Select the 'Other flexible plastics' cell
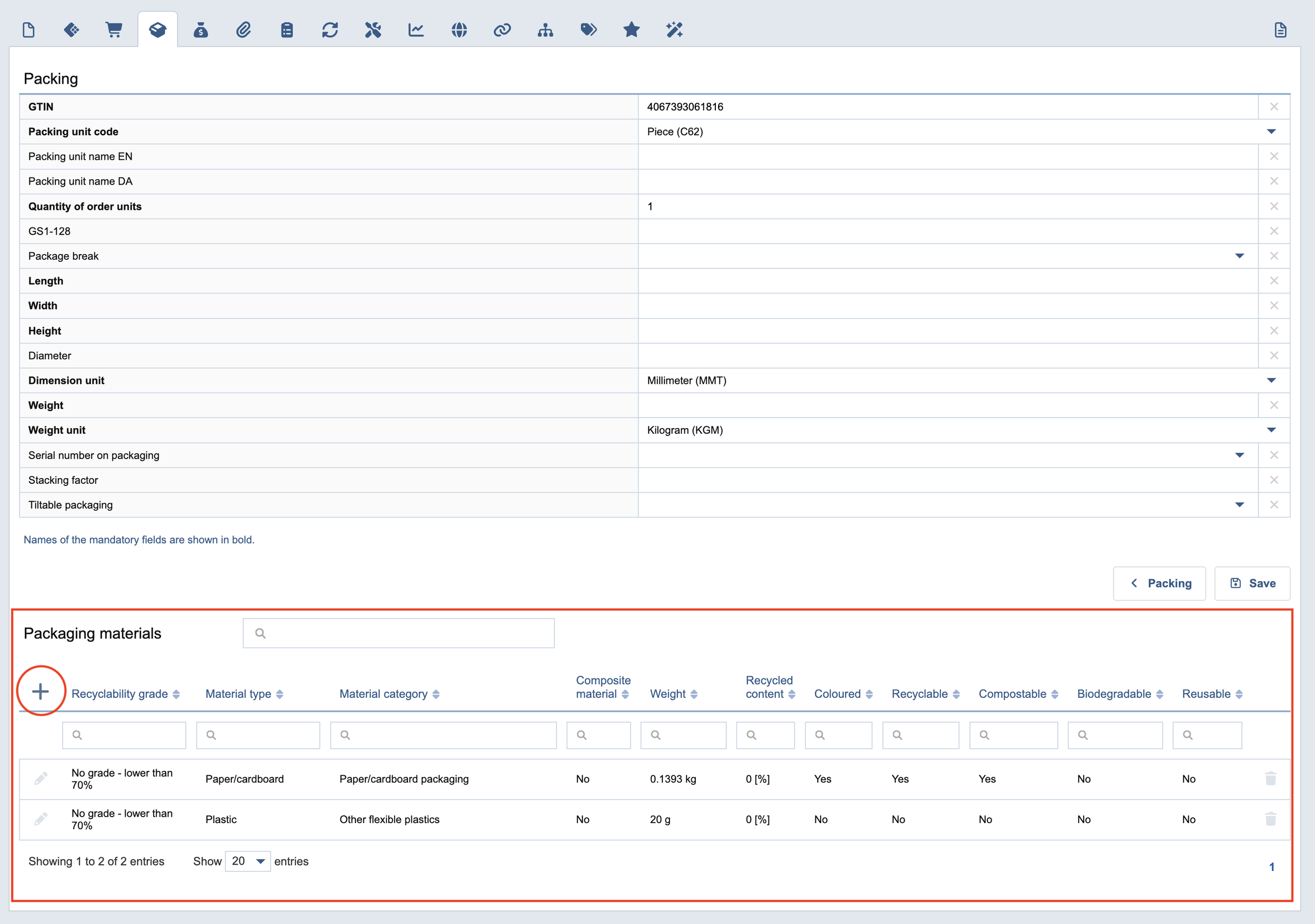This screenshot has width=1315, height=924. (389, 819)
